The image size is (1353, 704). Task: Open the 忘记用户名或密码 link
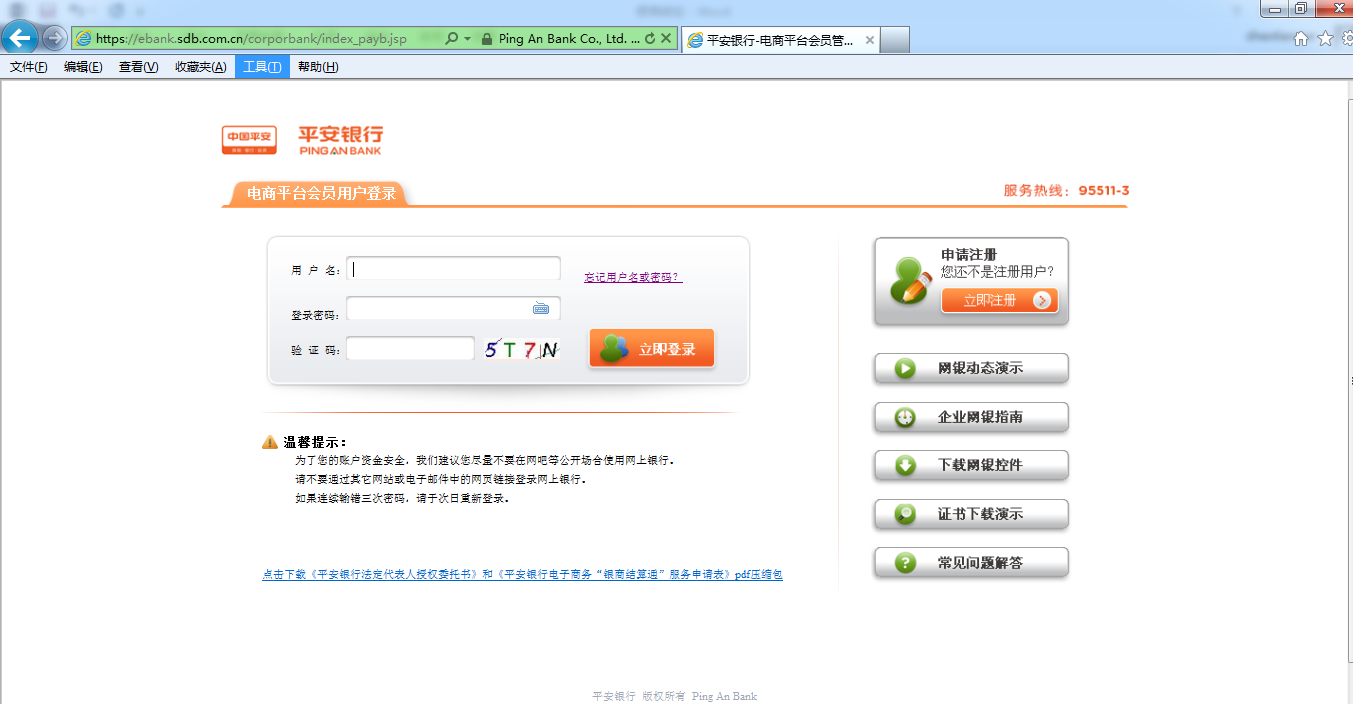(x=633, y=277)
